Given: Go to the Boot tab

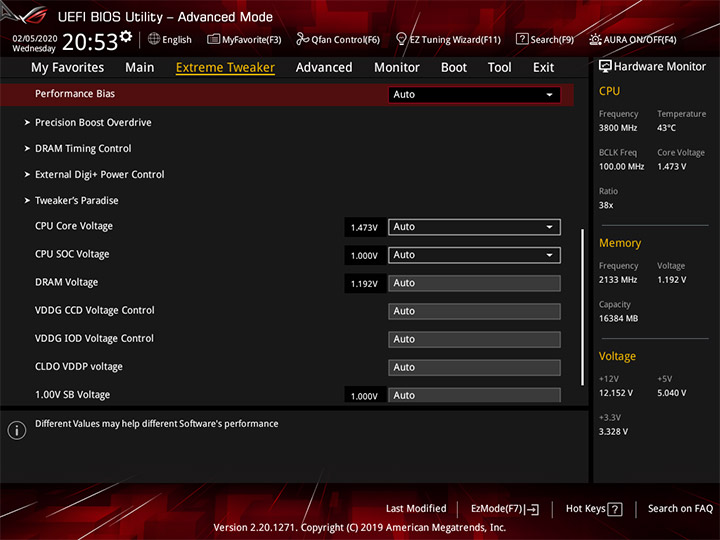Looking at the screenshot, I should [454, 68].
